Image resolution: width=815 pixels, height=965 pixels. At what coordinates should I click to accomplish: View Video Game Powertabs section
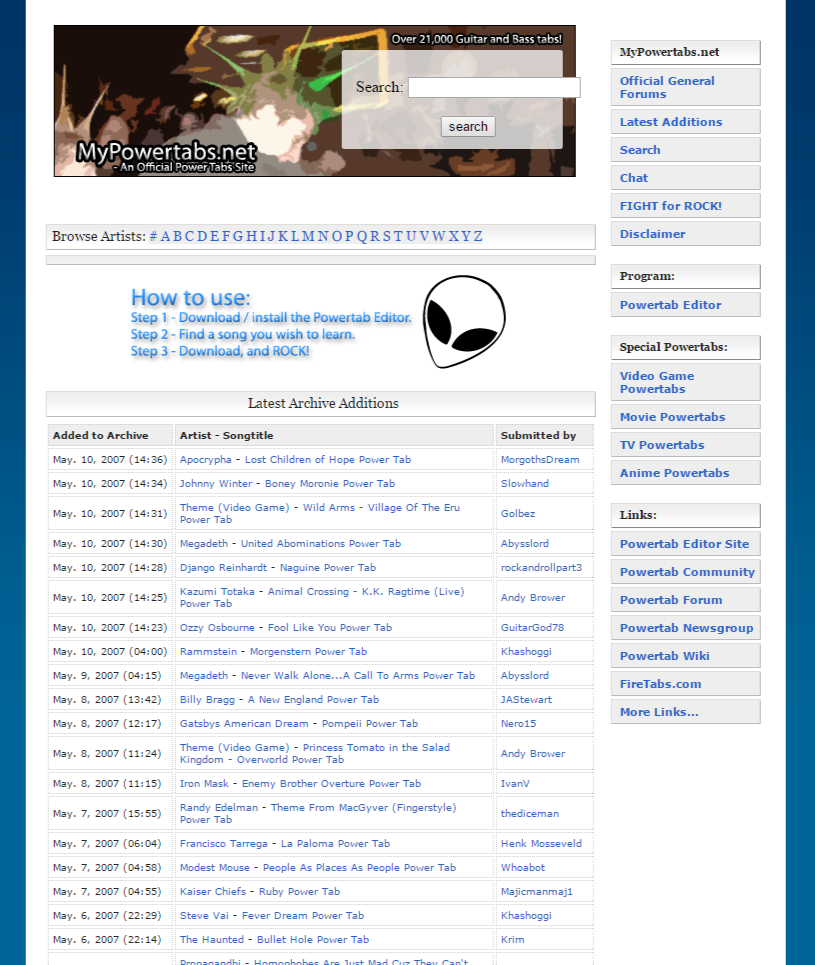click(656, 382)
